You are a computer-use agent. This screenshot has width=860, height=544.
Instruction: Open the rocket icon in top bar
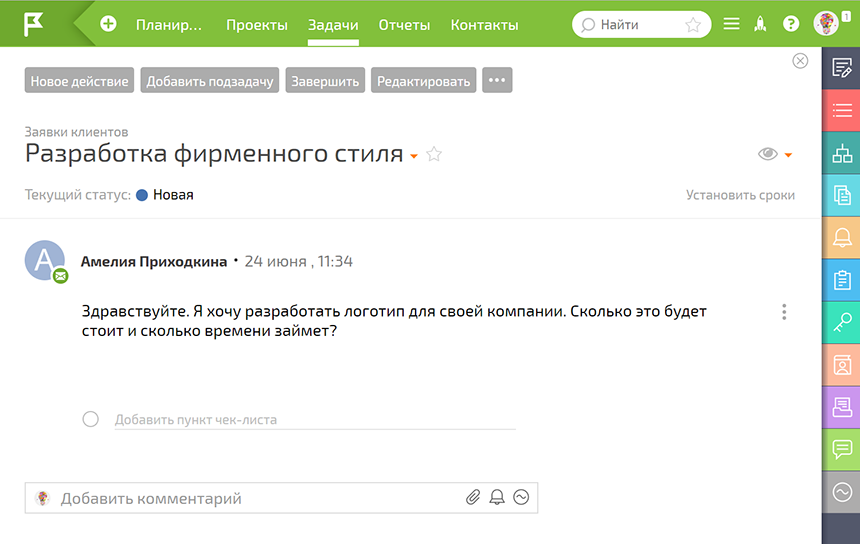[760, 25]
